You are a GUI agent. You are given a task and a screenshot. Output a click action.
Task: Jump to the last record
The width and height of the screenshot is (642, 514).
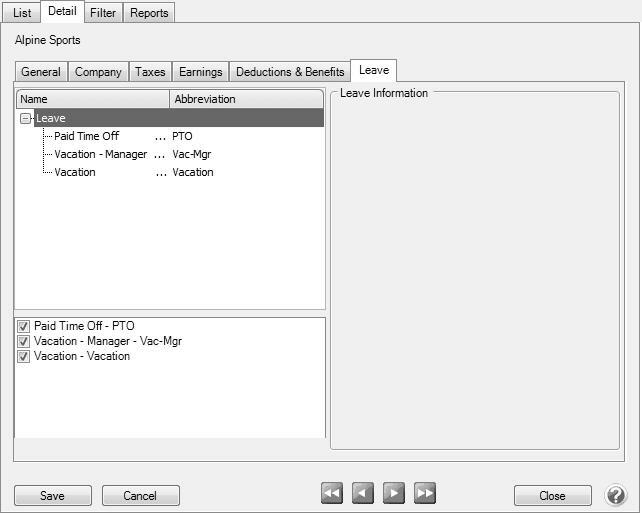click(x=425, y=493)
